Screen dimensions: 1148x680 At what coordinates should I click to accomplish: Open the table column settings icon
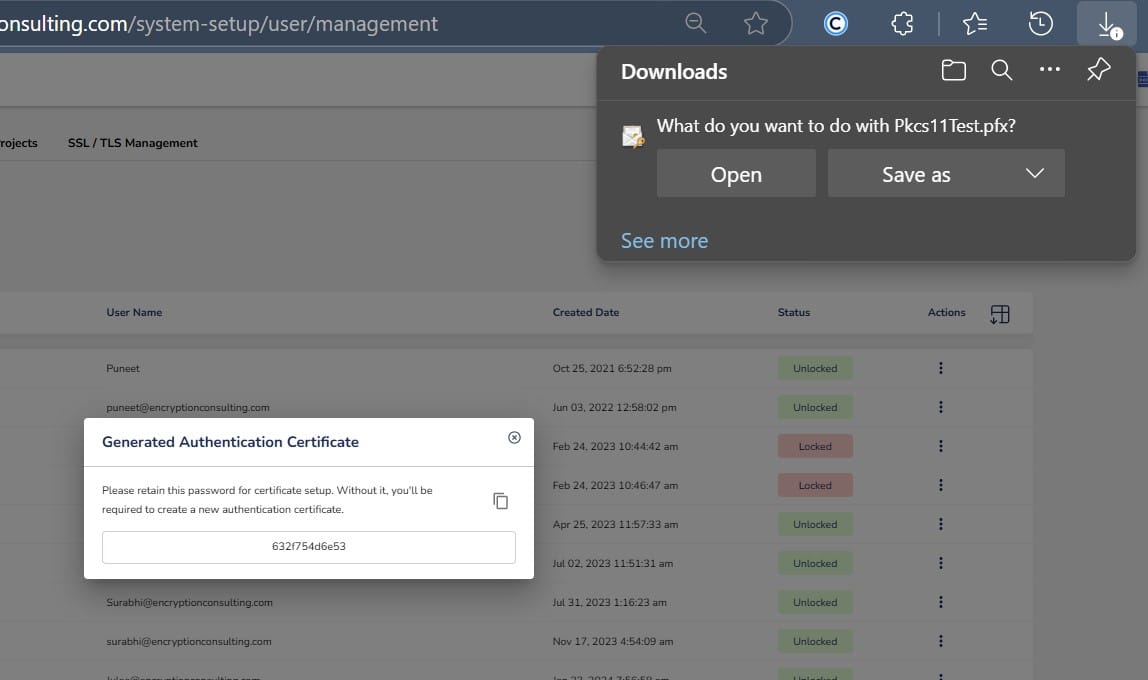[1000, 314]
